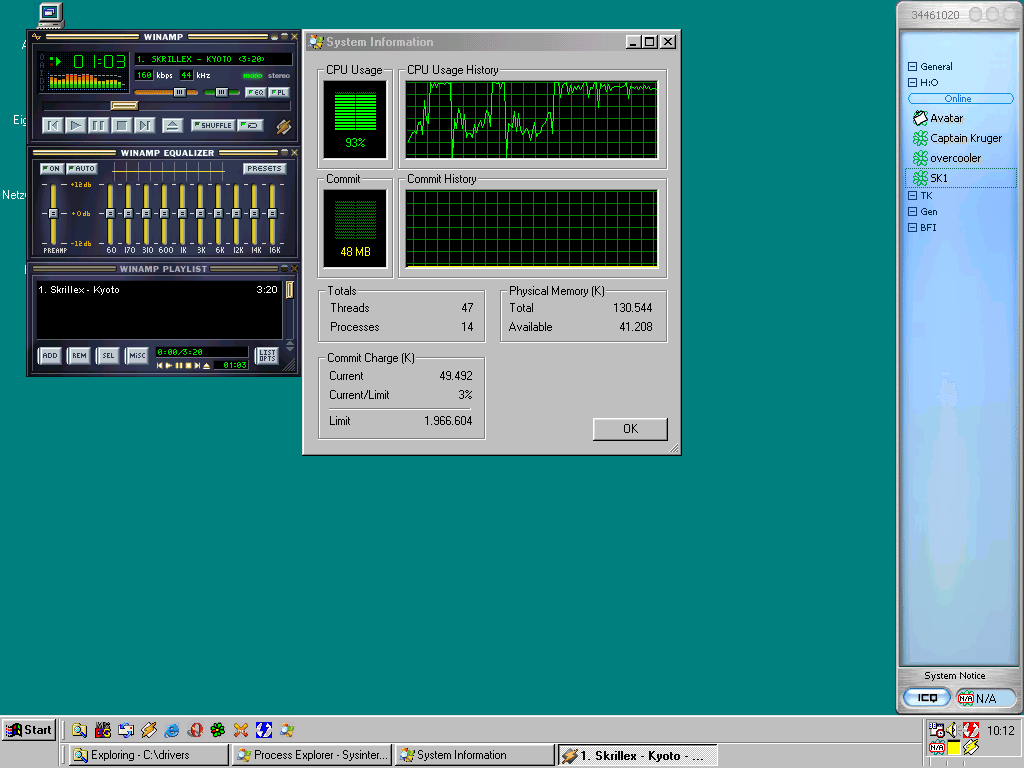
Task: Click the Commit History graph
Action: (531, 229)
